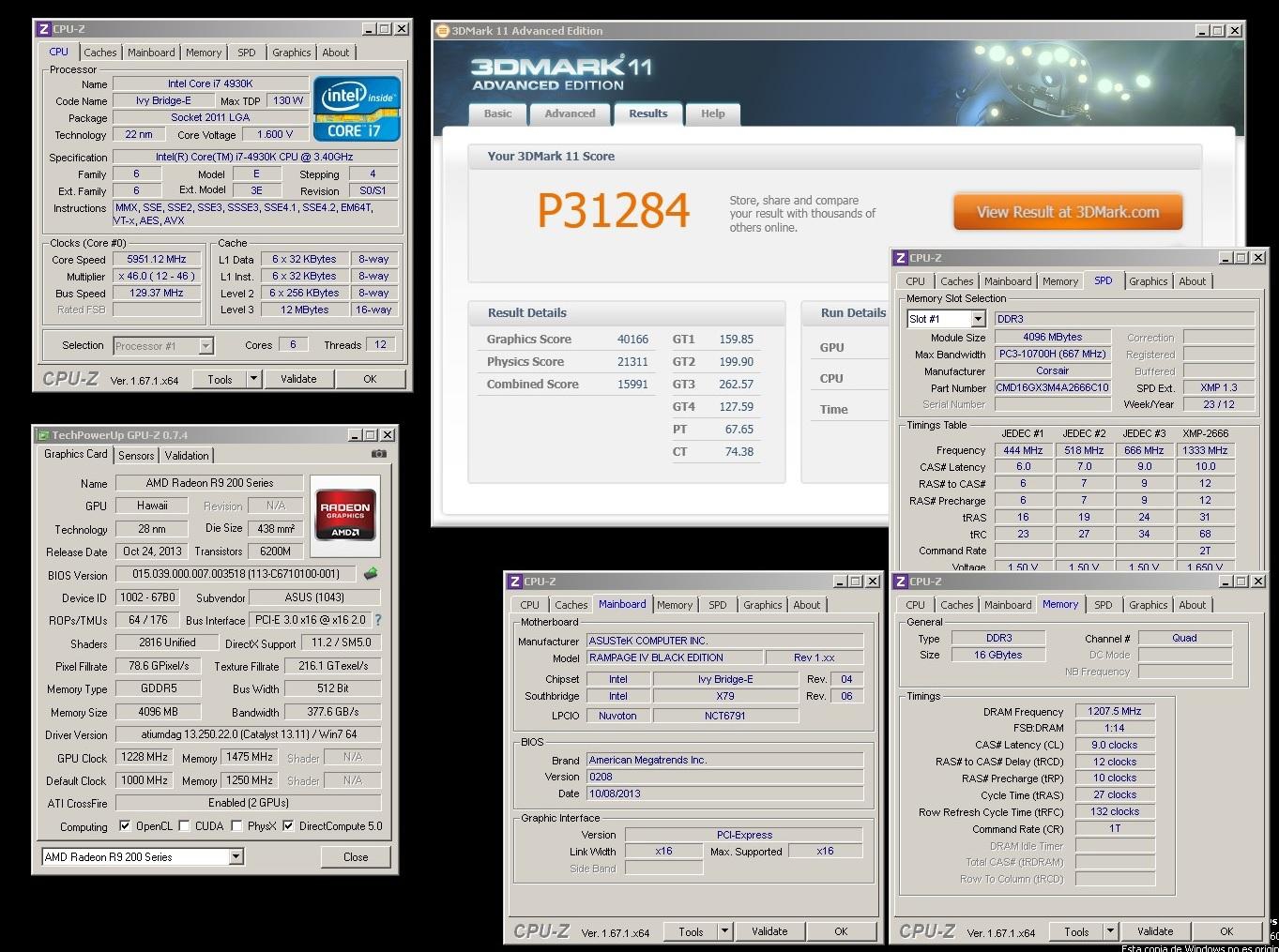Screen dimensions: 1279x952
Task: Open Graphics tab in top-left CPU-Z
Action: (x=292, y=53)
